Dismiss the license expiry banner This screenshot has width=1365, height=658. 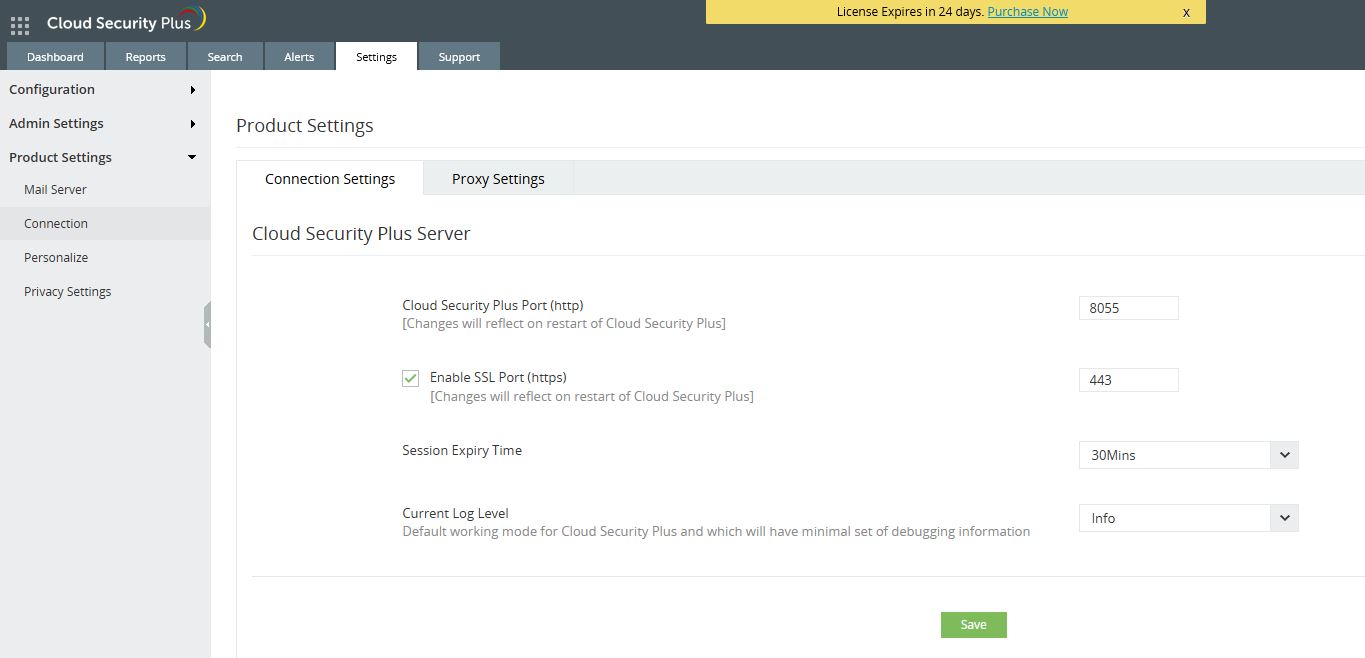pos(1186,13)
